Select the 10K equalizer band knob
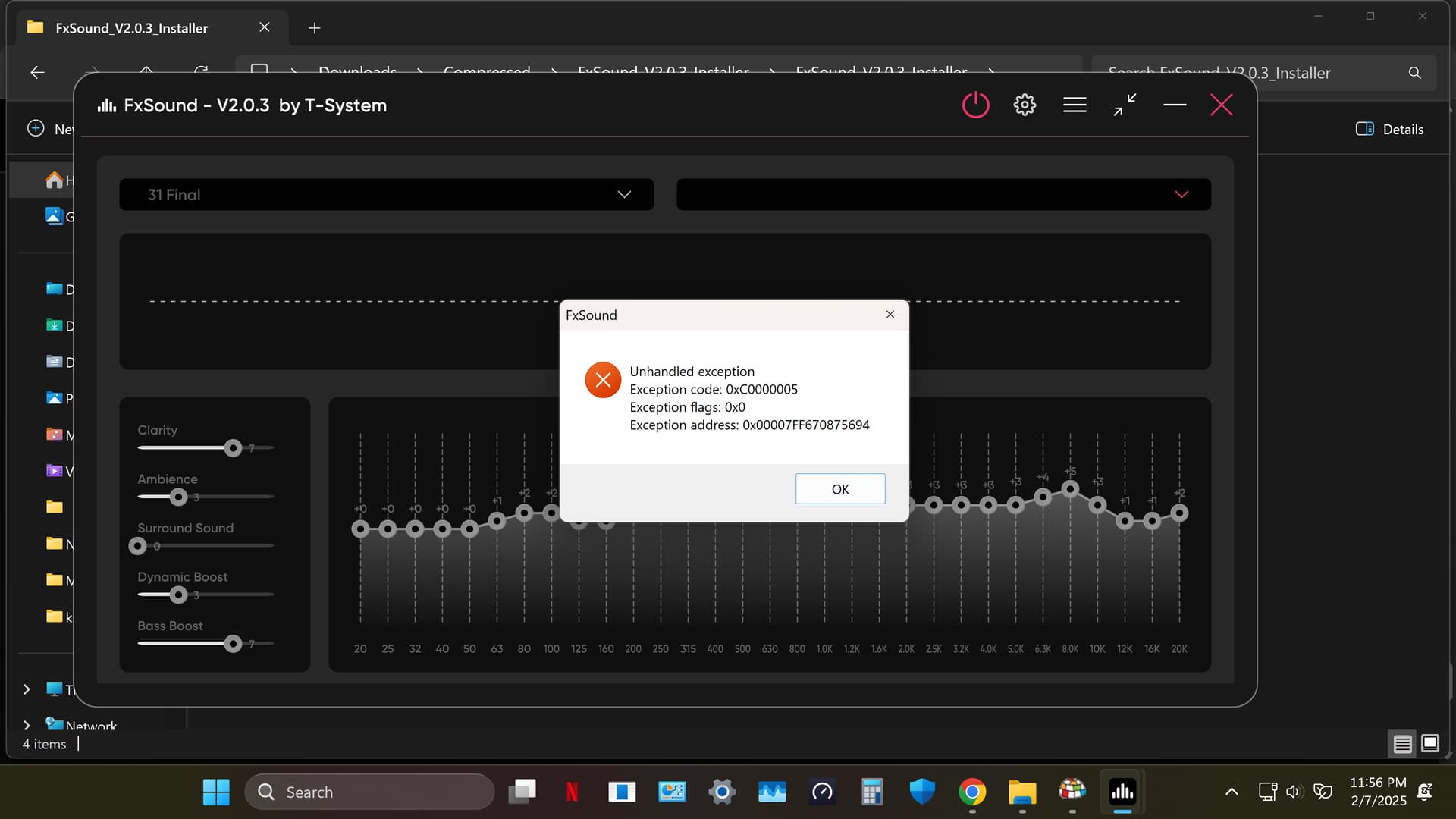The image size is (1456, 819). [1097, 505]
